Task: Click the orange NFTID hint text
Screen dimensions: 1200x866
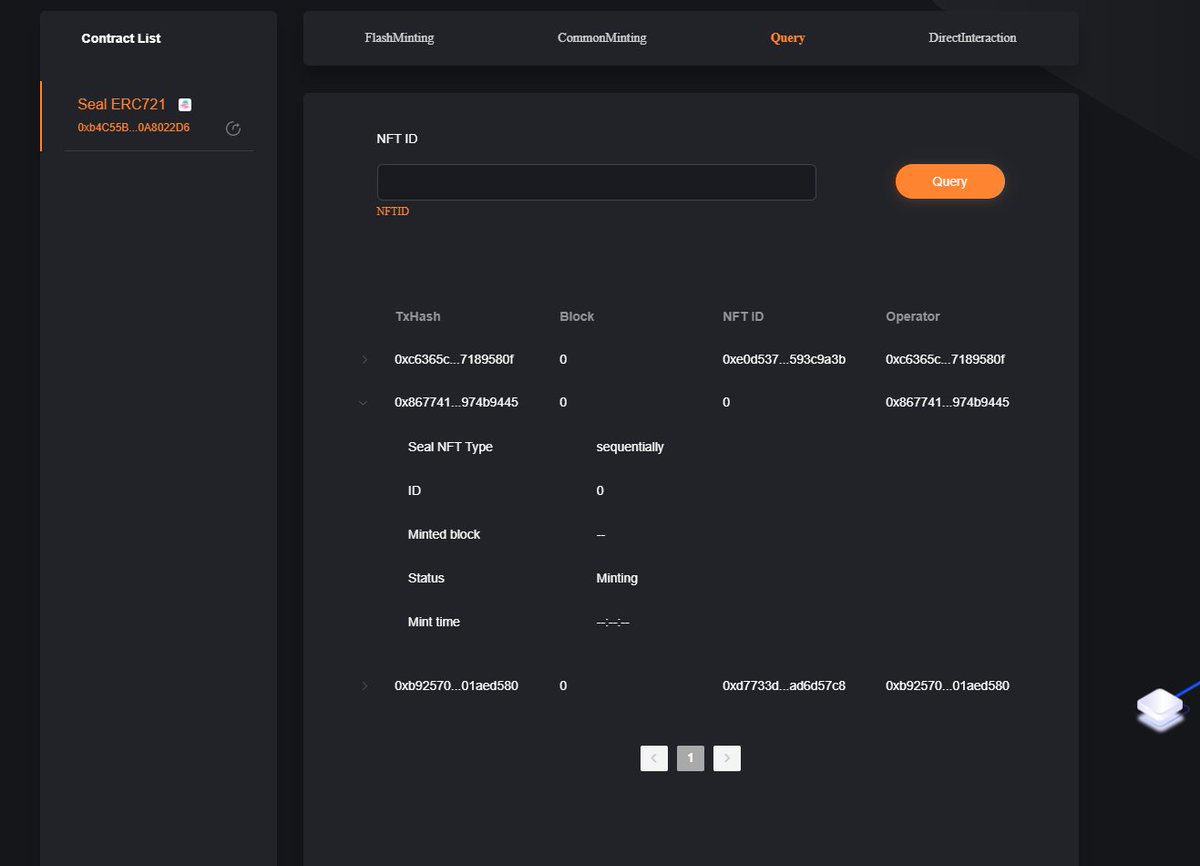Action: pos(393,212)
